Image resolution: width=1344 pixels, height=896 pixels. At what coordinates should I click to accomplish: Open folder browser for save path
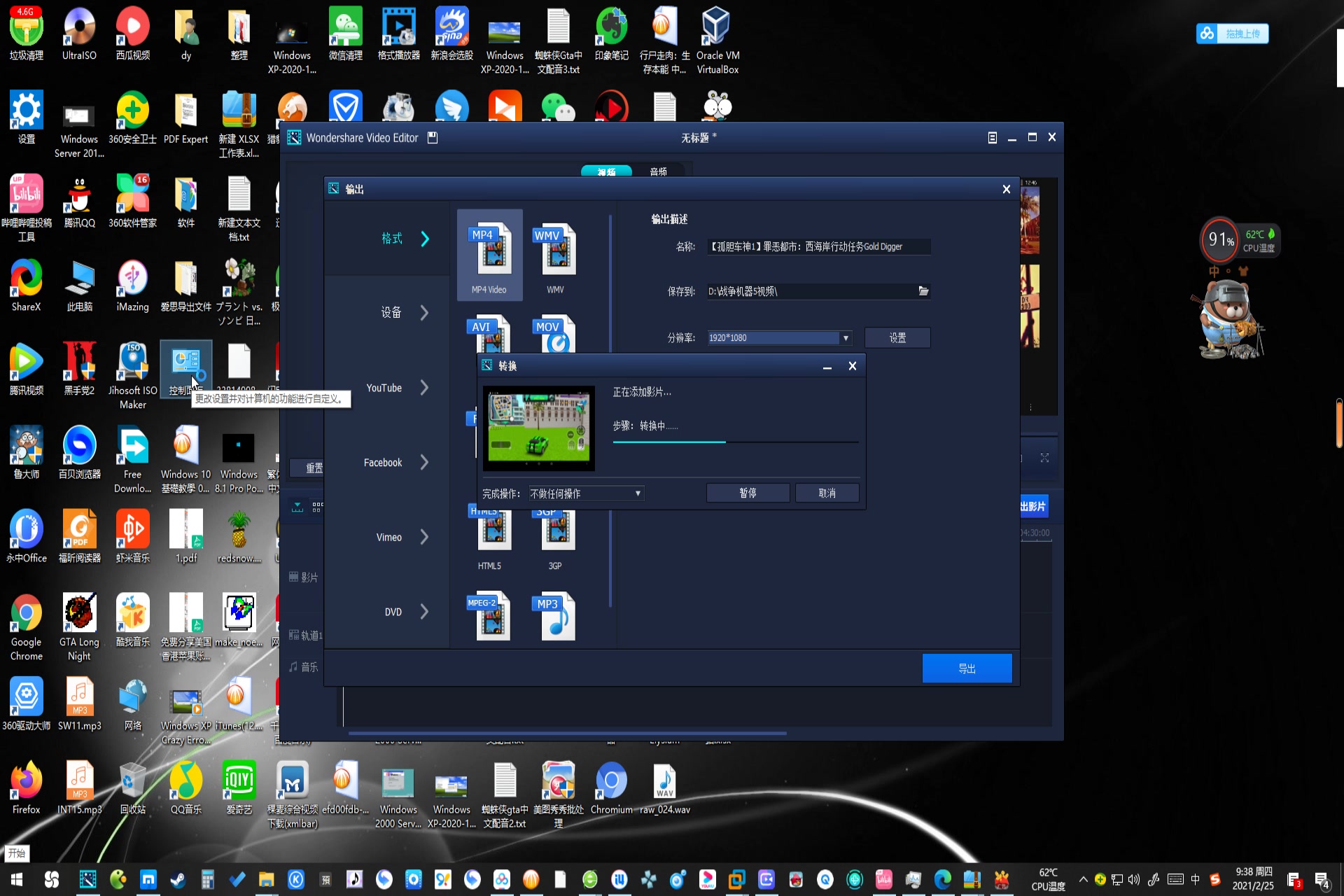coord(923,291)
